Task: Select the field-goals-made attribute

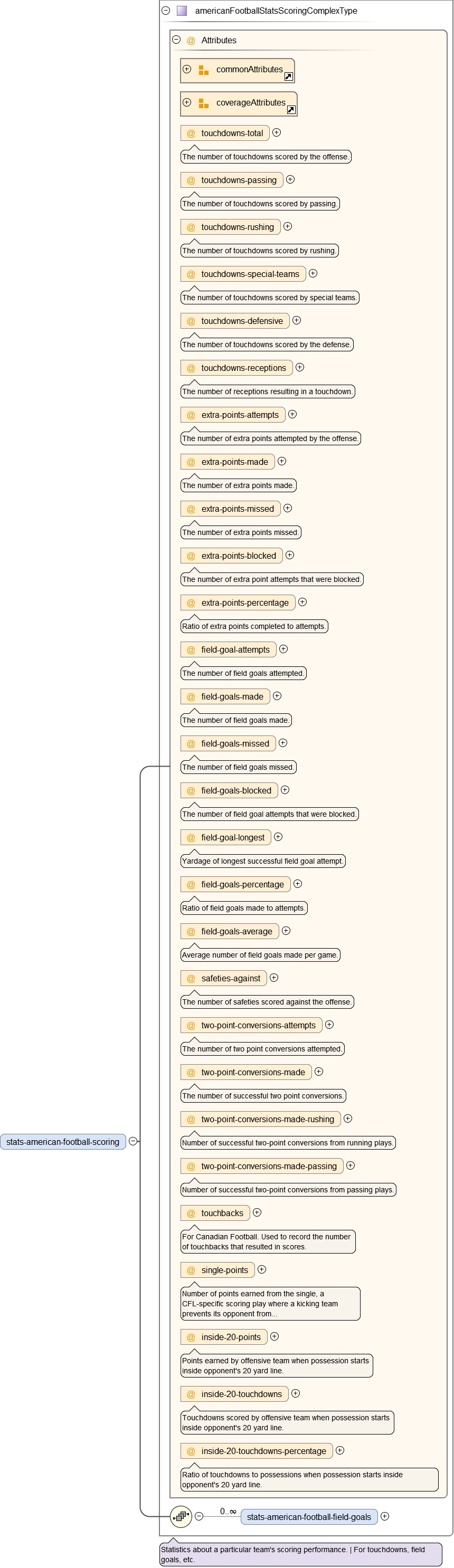Action: (232, 696)
